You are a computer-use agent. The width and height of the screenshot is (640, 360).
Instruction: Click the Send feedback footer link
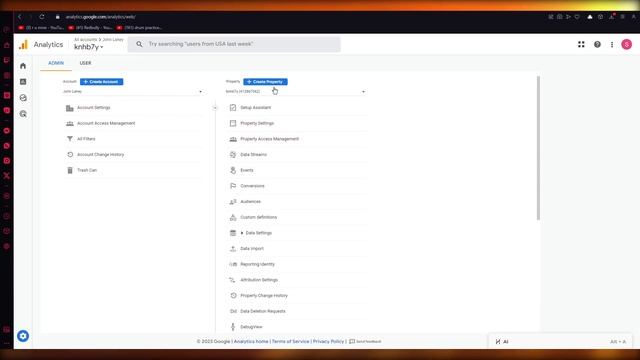pyautogui.click(x=365, y=341)
